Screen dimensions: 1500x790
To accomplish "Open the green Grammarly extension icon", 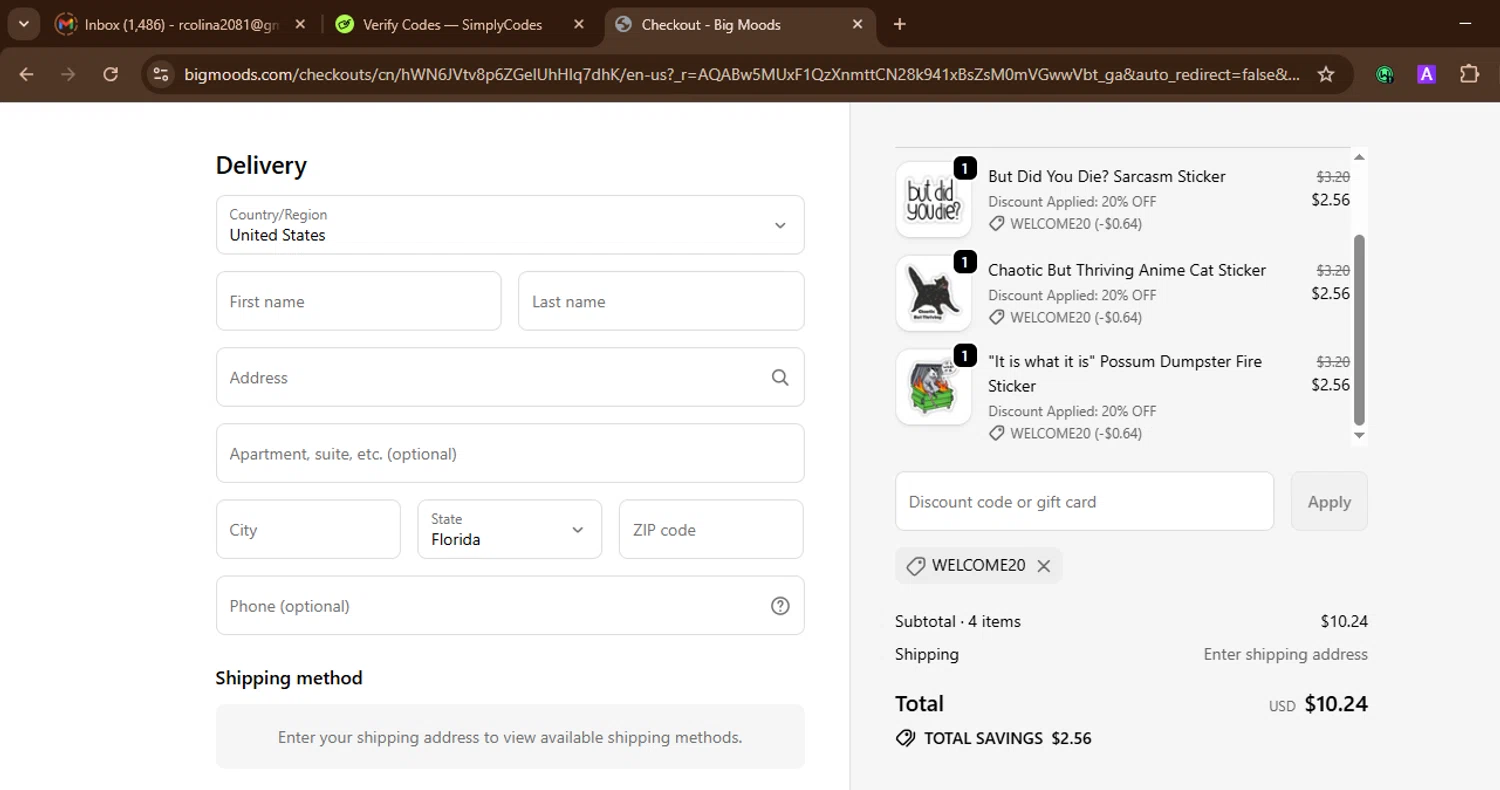I will tap(1385, 74).
